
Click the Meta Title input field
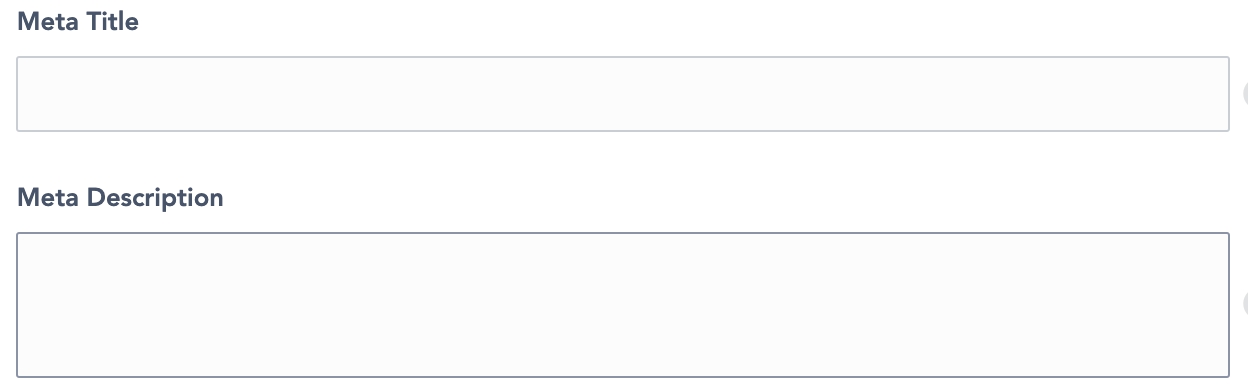pyautogui.click(x=622, y=94)
